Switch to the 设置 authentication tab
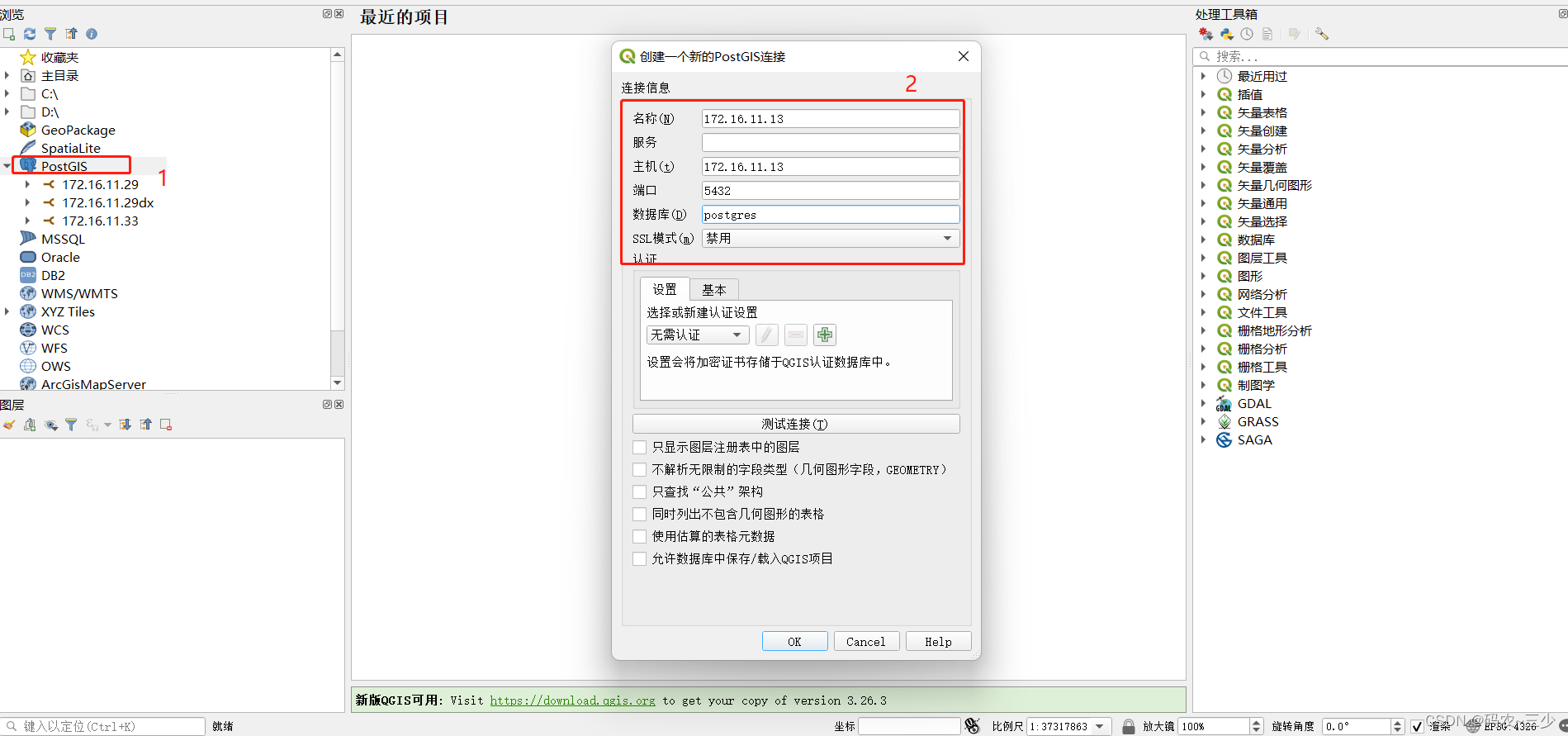The height and width of the screenshot is (736, 1568). [665, 289]
